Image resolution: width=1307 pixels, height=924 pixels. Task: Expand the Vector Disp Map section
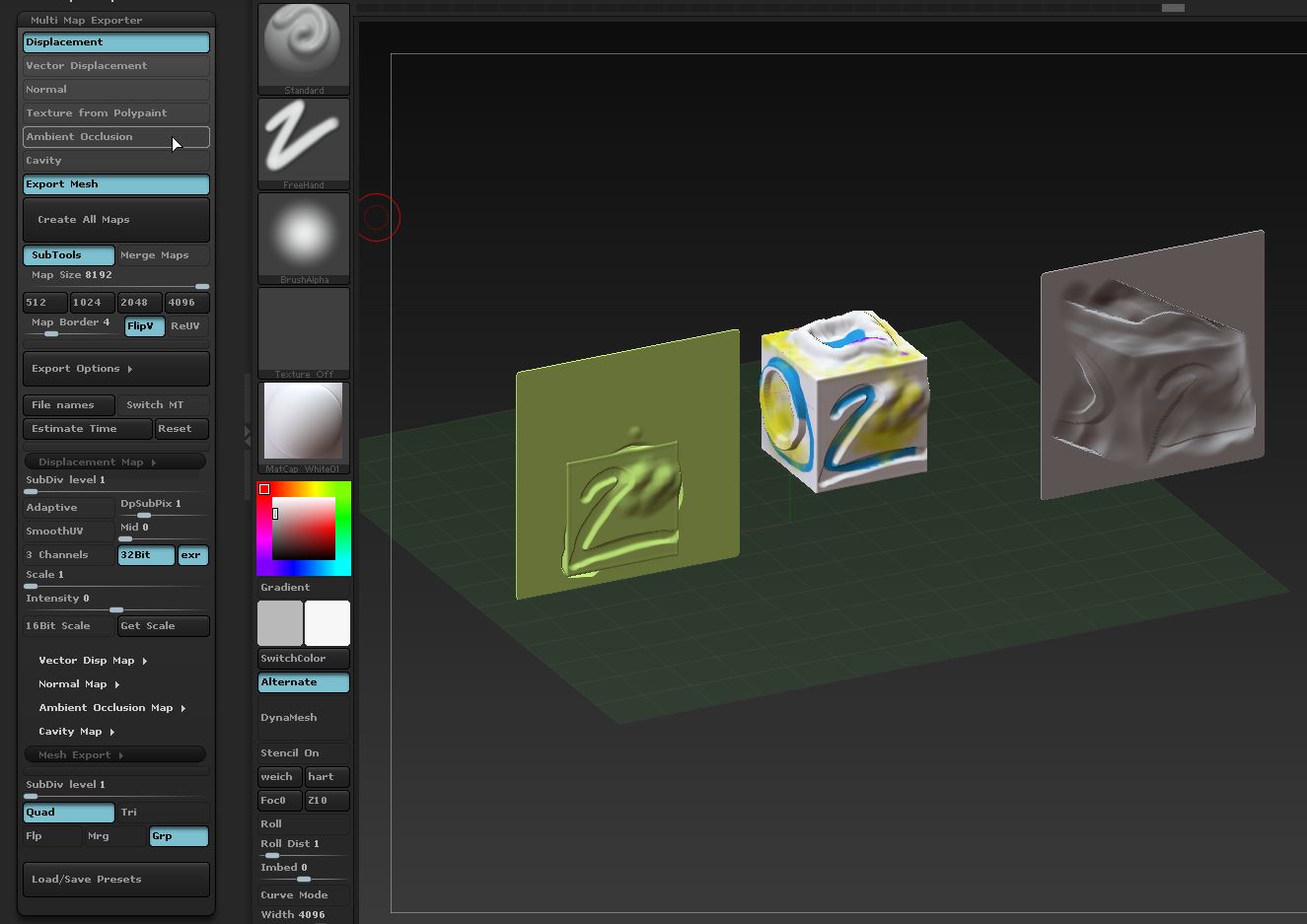[93, 661]
